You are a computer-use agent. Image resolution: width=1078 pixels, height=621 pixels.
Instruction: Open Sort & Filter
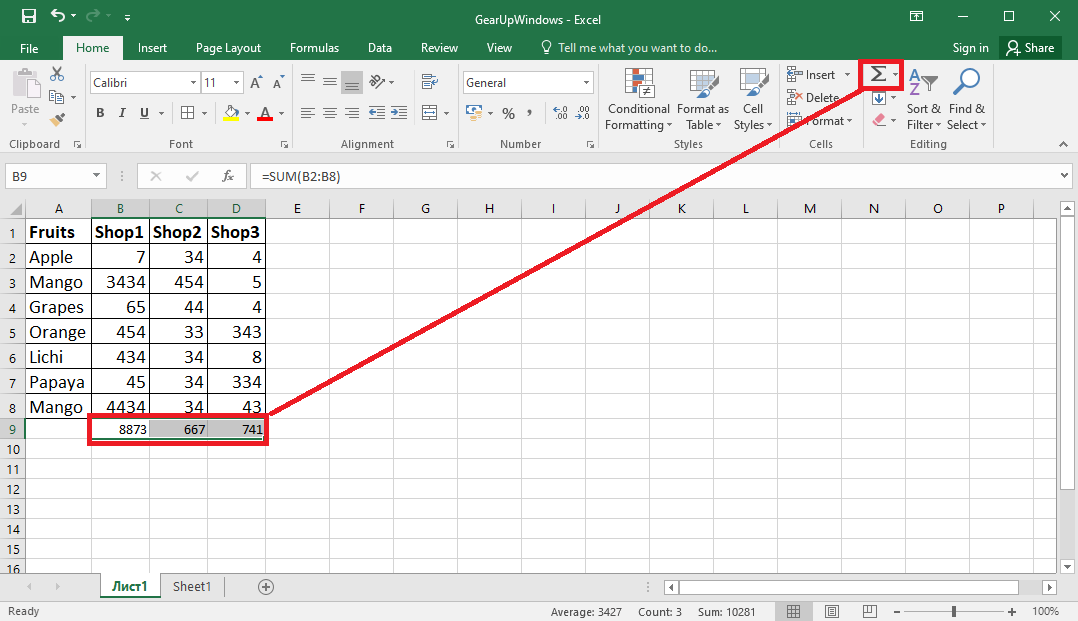click(x=923, y=99)
